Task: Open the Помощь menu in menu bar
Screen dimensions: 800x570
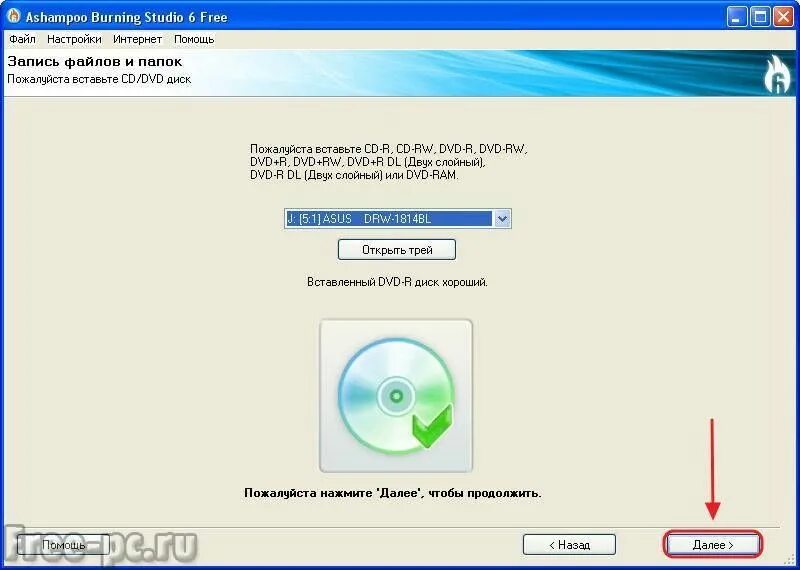Action: (194, 39)
